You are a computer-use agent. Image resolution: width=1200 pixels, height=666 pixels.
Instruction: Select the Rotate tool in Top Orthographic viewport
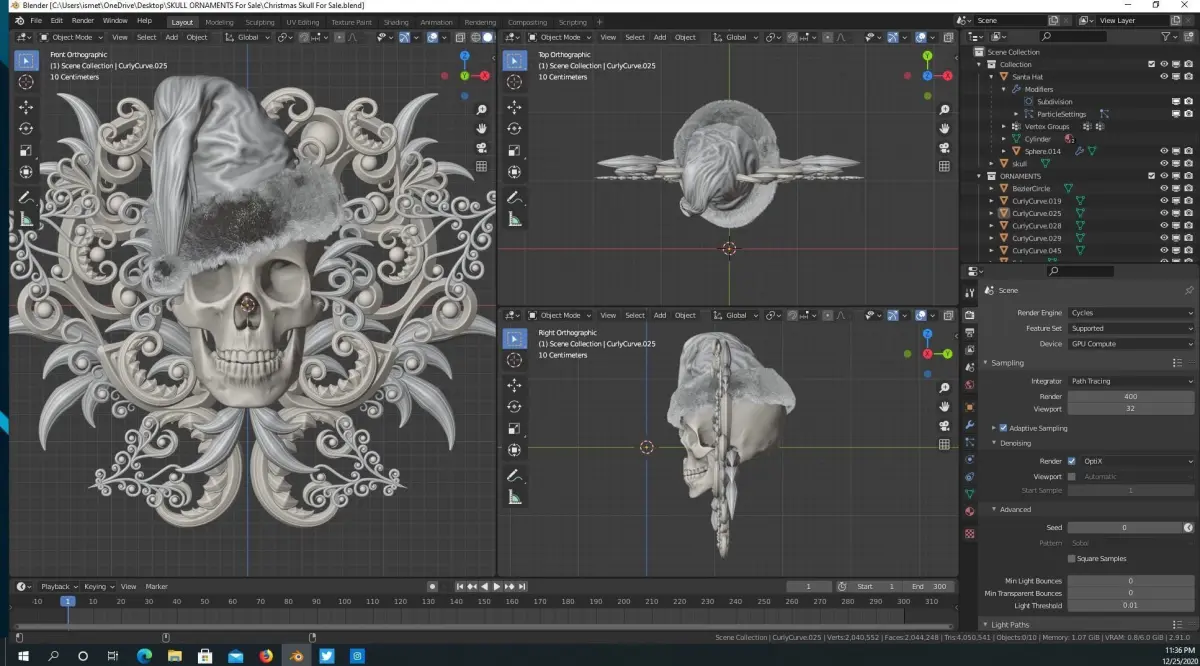click(x=513, y=128)
